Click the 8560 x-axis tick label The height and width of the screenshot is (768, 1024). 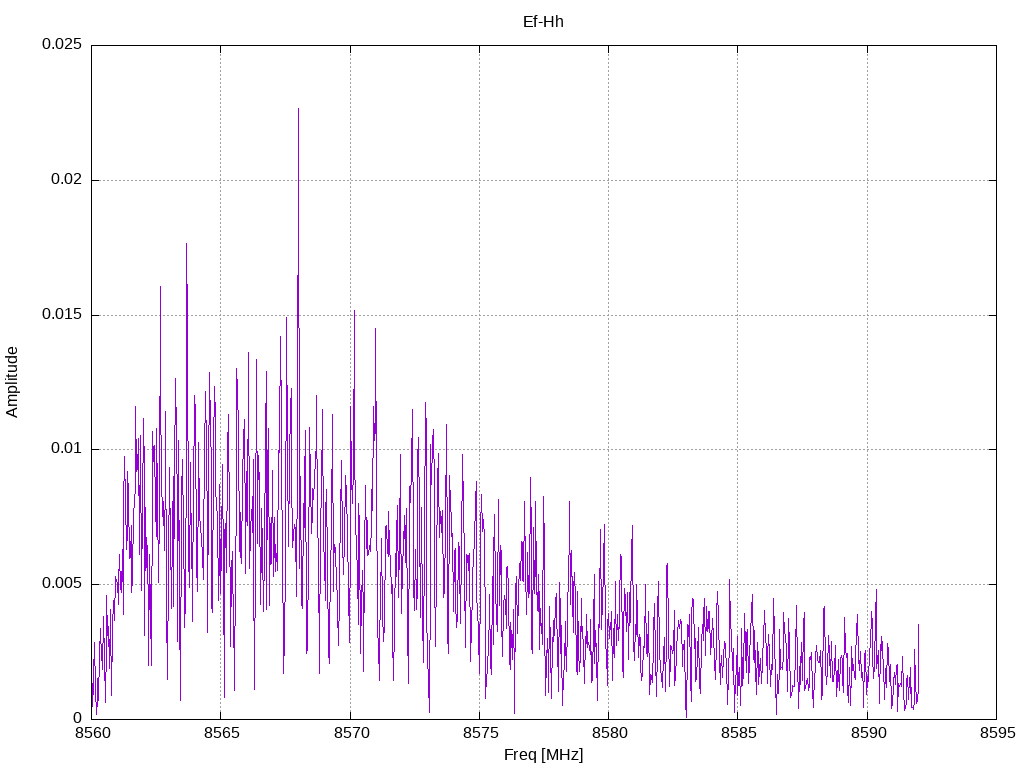tap(93, 733)
